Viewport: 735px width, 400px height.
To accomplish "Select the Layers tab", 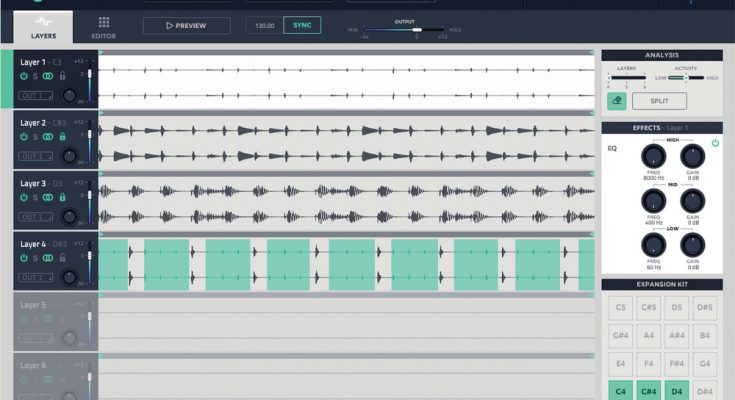I will 43,26.
